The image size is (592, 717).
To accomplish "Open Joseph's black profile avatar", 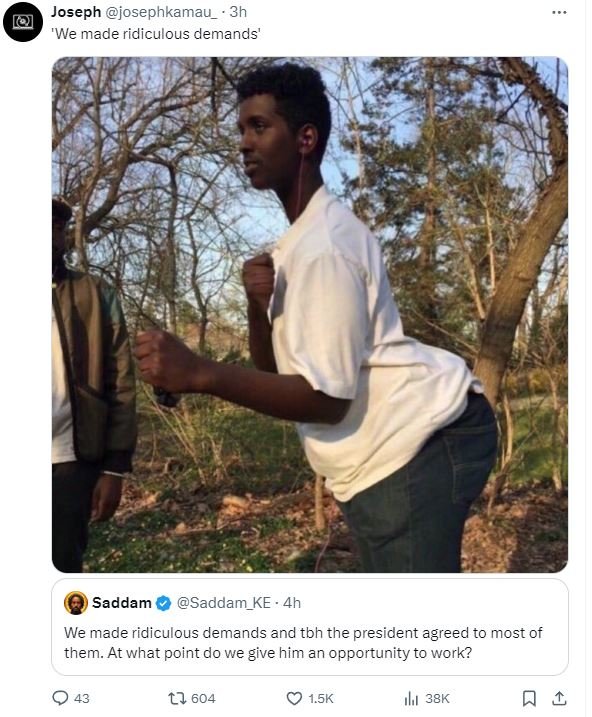I will tap(23, 21).
